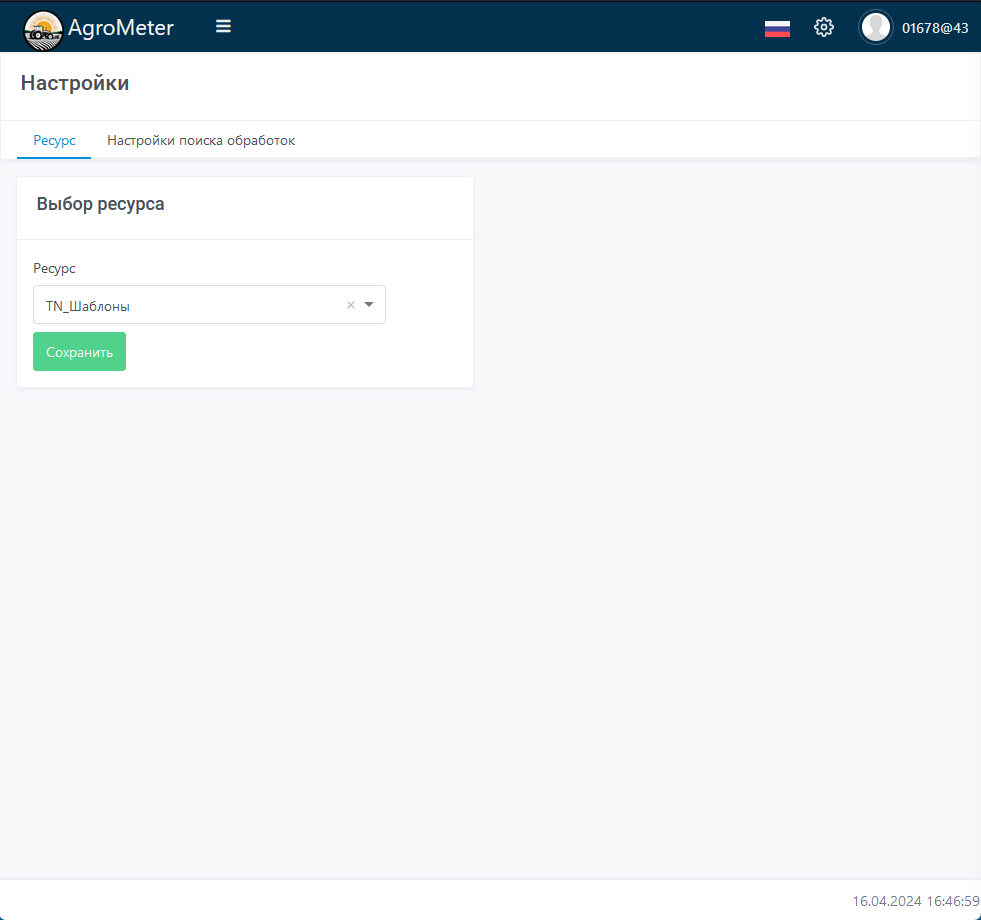Clear the TN_Шаблоны selection with the x icon

pos(351,305)
